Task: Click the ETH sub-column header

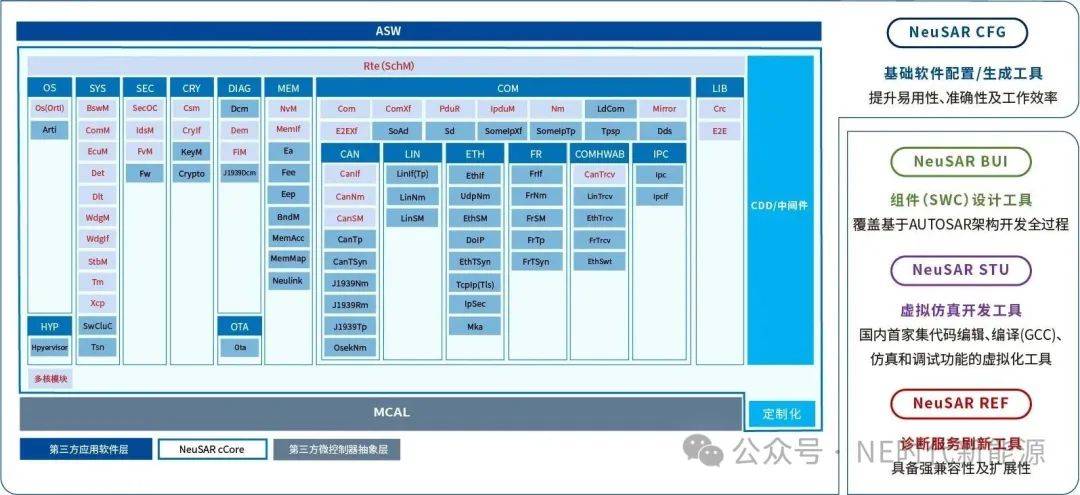Action: [475, 154]
